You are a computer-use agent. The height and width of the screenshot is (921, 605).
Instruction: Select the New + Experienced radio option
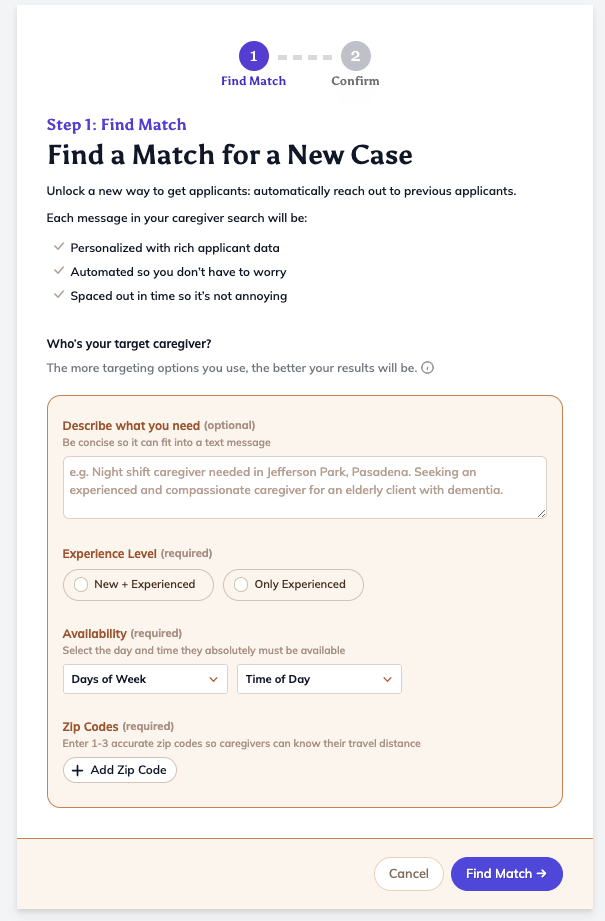point(139,584)
